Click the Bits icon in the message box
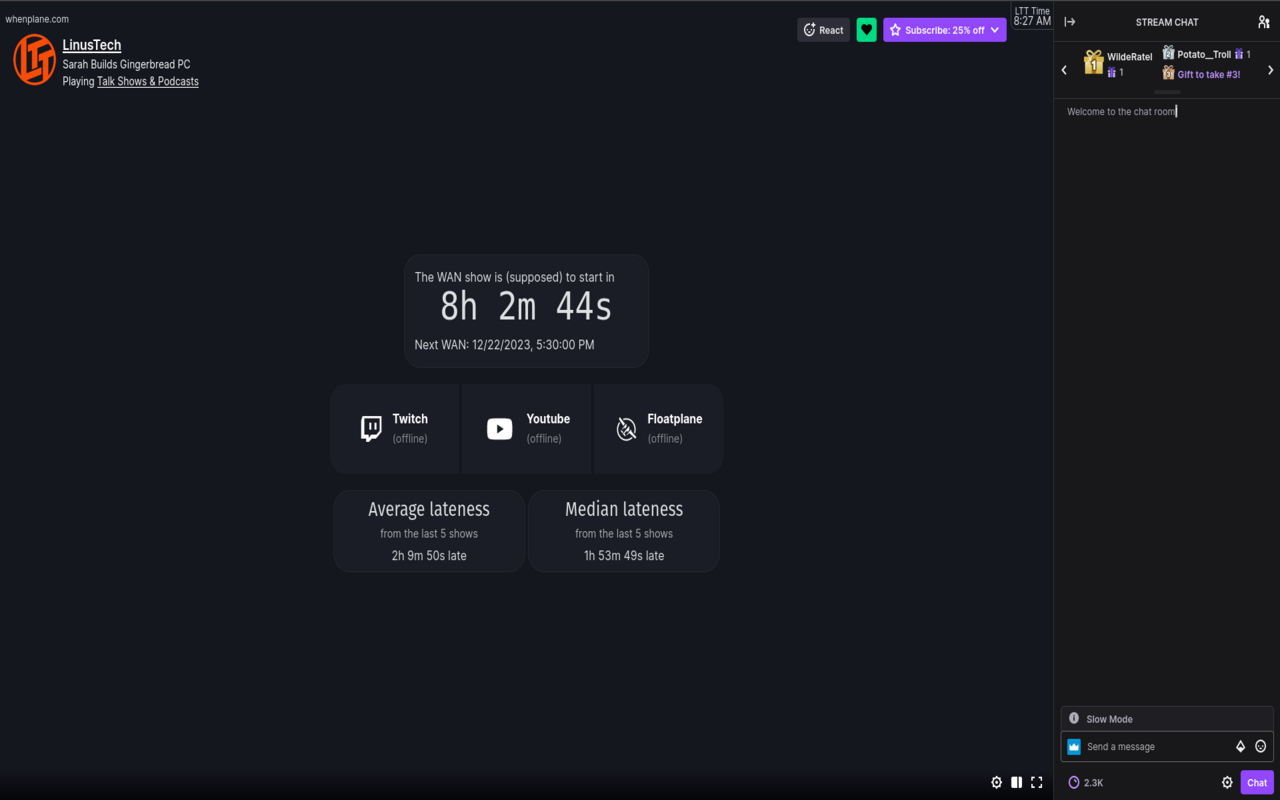This screenshot has width=1280, height=800. [1240, 746]
